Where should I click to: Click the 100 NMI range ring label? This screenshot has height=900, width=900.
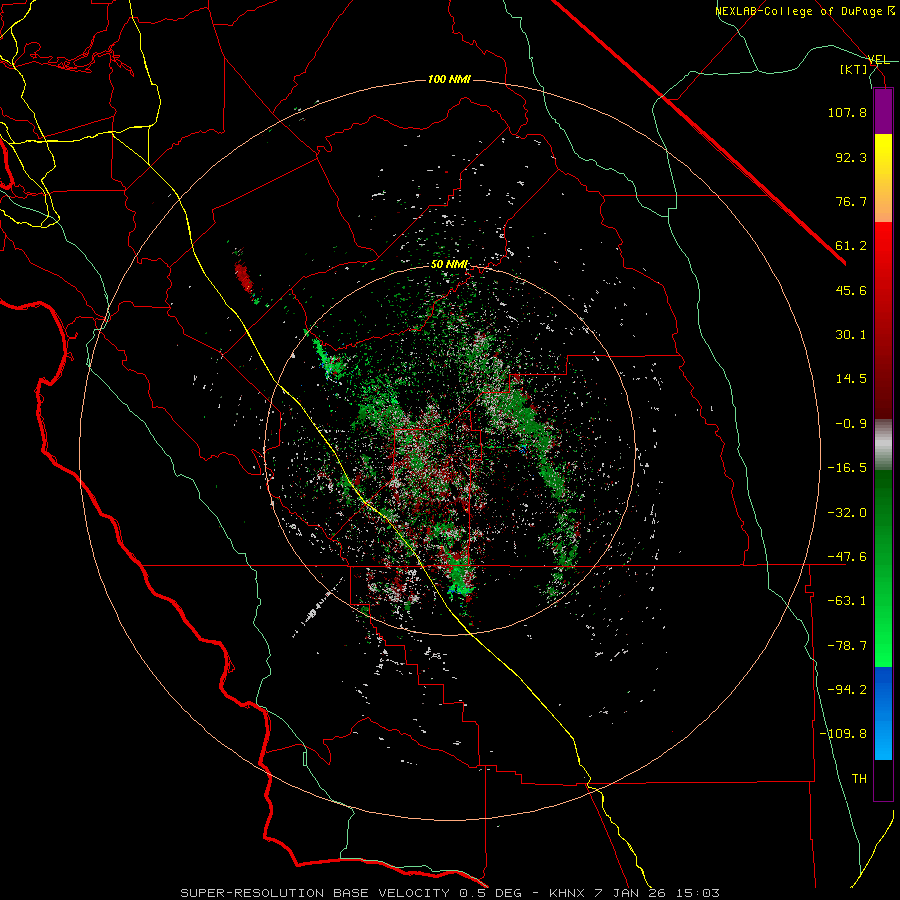pos(449,79)
